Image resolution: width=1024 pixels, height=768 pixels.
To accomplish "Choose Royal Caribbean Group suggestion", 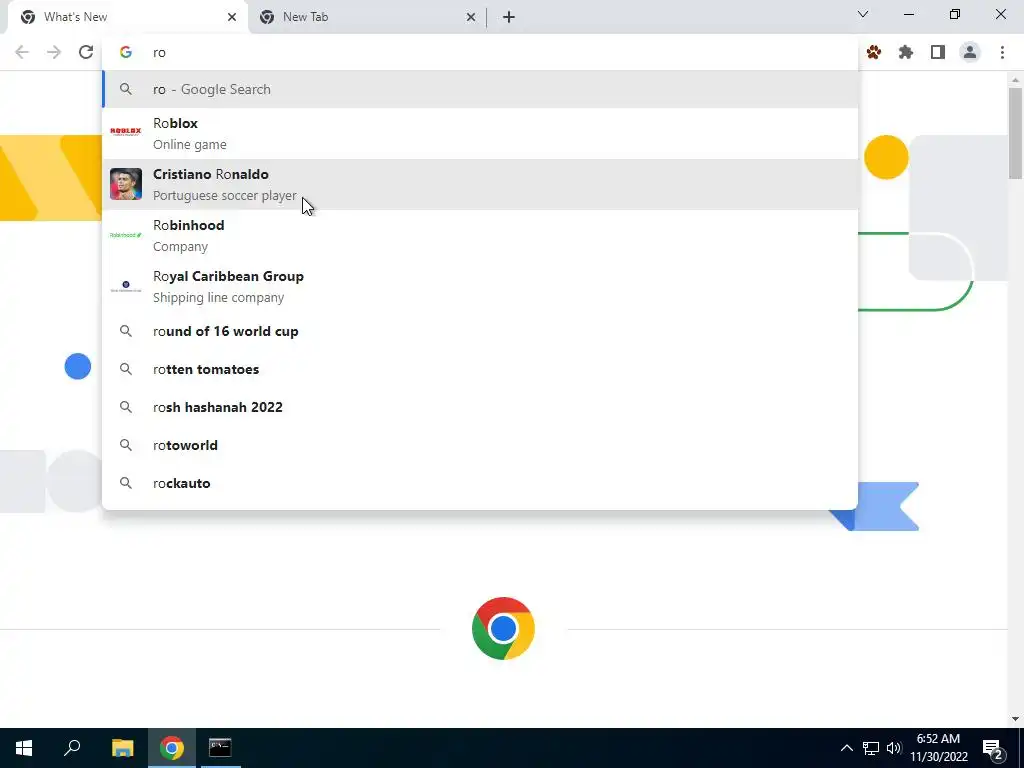I will click(x=480, y=286).
